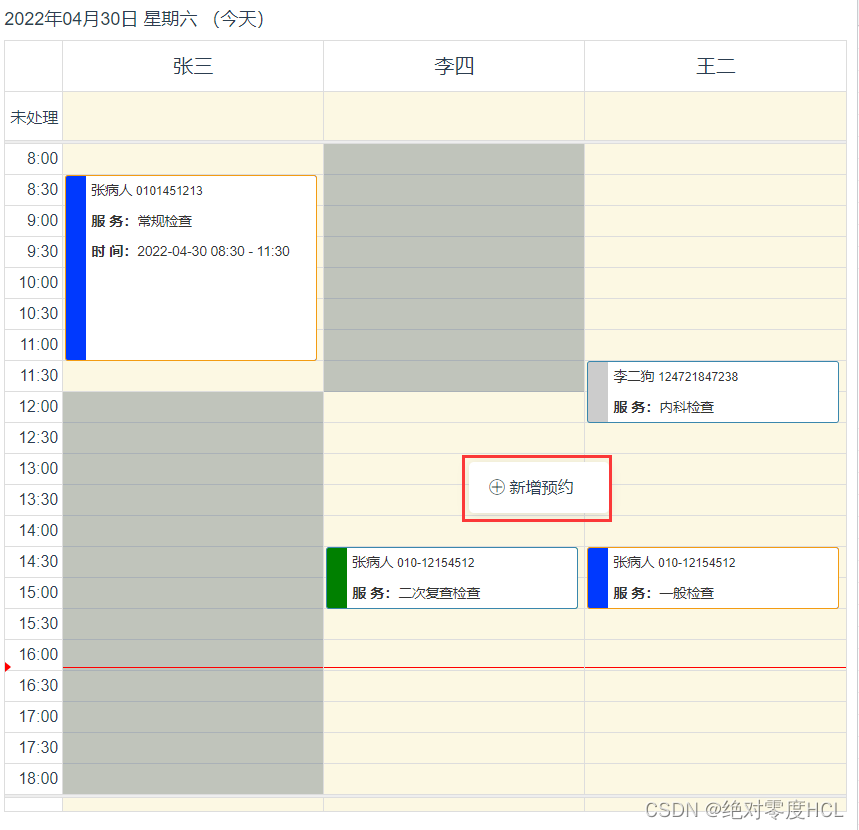The height and width of the screenshot is (830, 859).
Task: Click the grey status bar on 内科检查 card
Action: pos(598,392)
